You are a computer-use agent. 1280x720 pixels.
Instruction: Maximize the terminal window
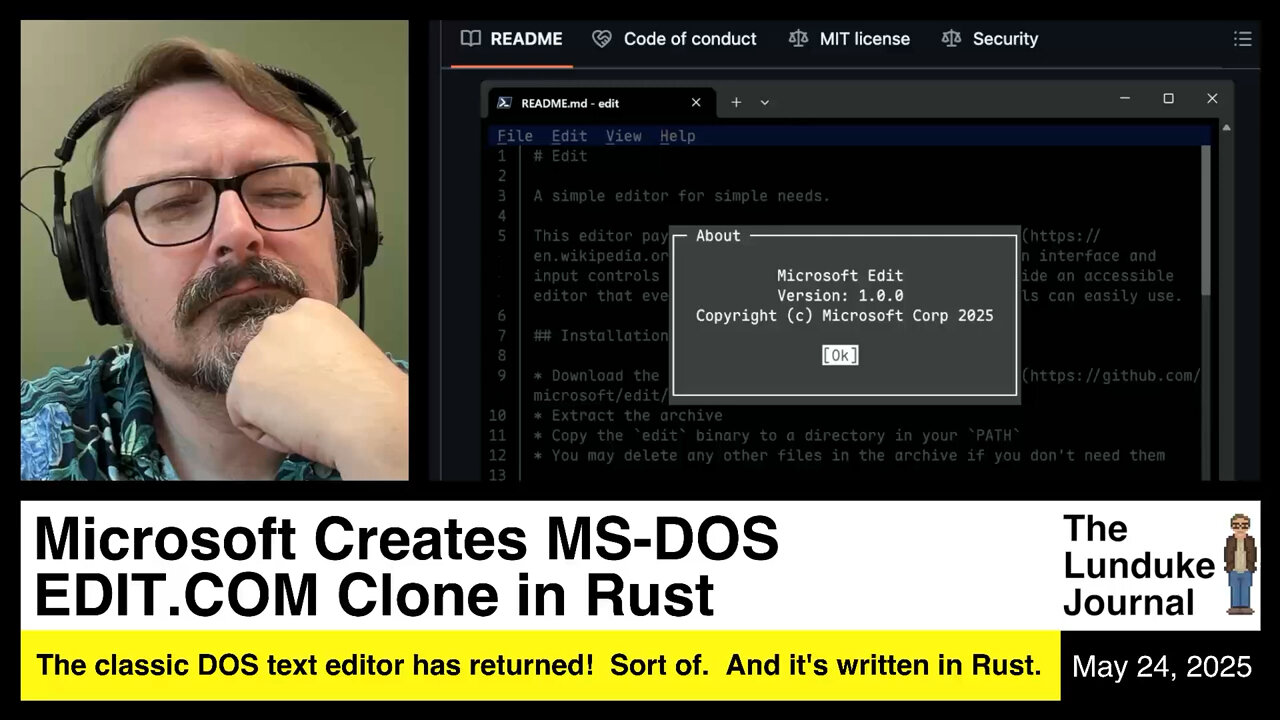(1168, 98)
